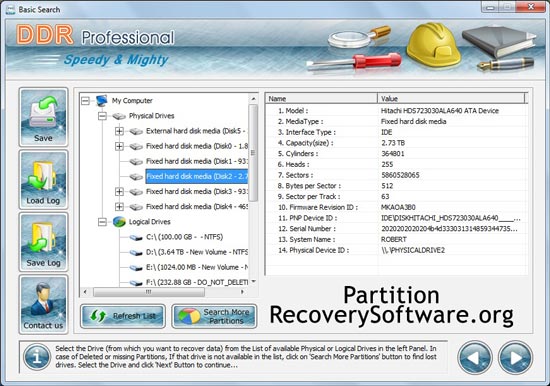
Task: Click the Save Log folder button
Action: [43, 241]
